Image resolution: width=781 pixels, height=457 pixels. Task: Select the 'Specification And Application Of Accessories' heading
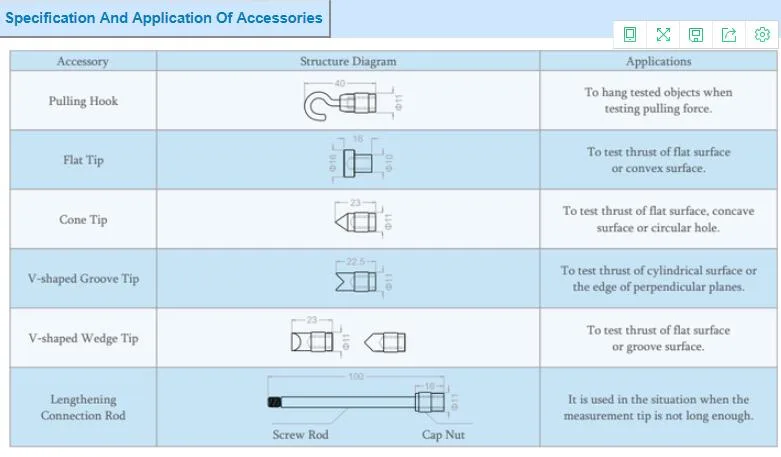164,18
